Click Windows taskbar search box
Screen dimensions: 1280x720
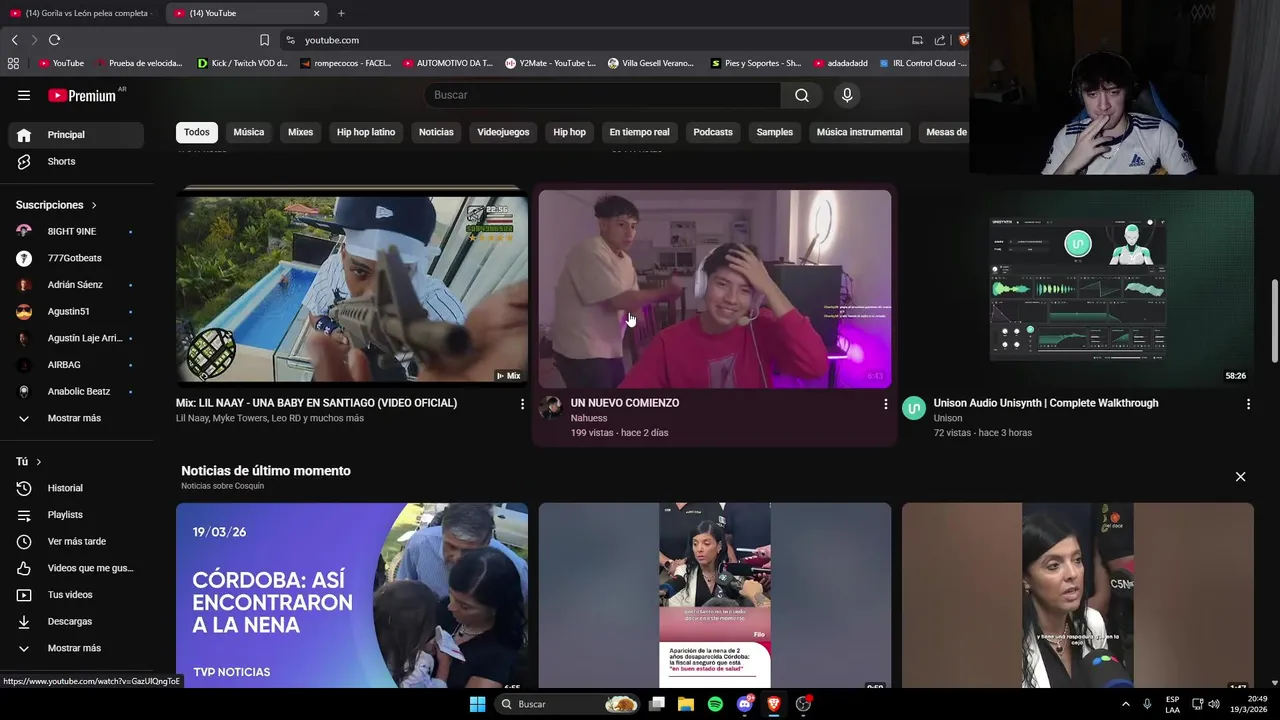(x=568, y=704)
